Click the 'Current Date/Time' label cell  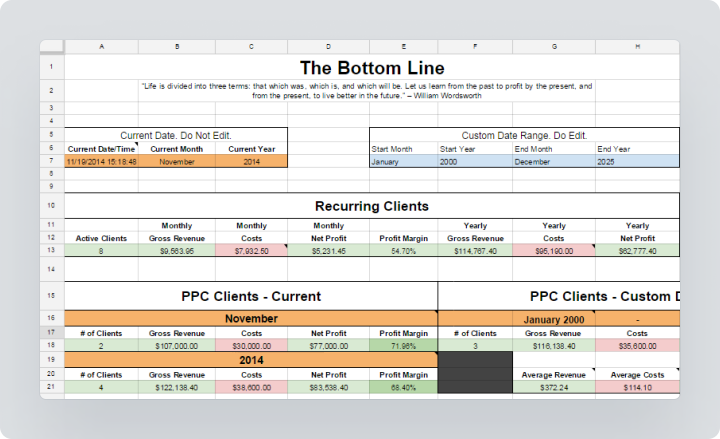pos(101,149)
